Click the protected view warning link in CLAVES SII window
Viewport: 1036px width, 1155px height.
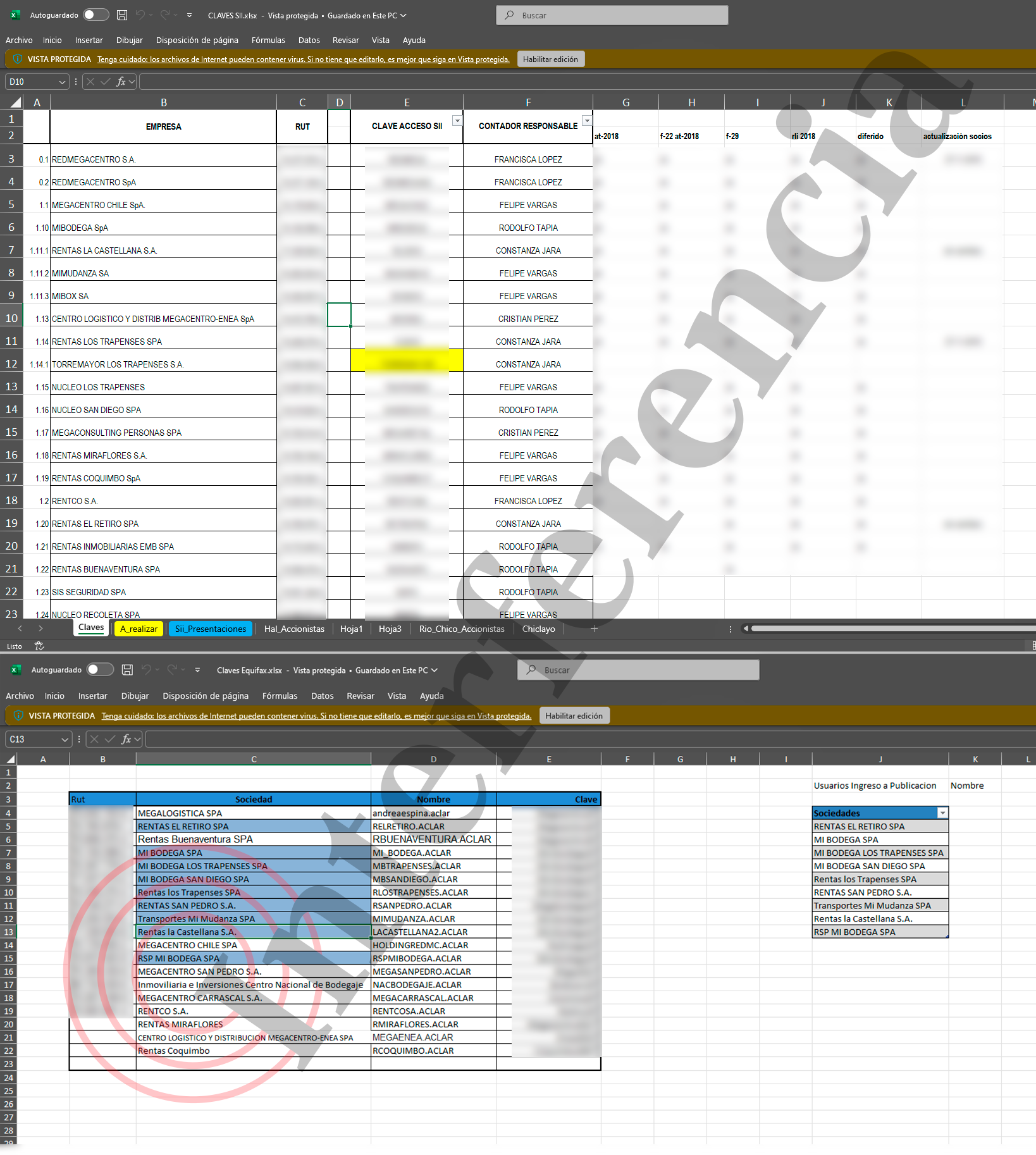click(304, 59)
